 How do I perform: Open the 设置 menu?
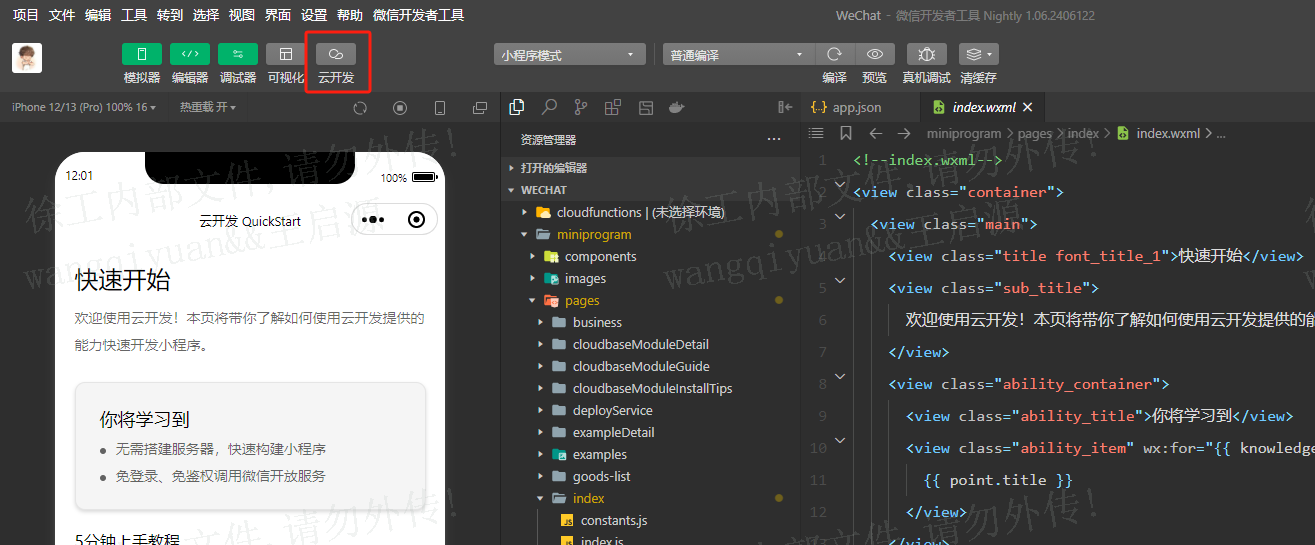click(314, 15)
